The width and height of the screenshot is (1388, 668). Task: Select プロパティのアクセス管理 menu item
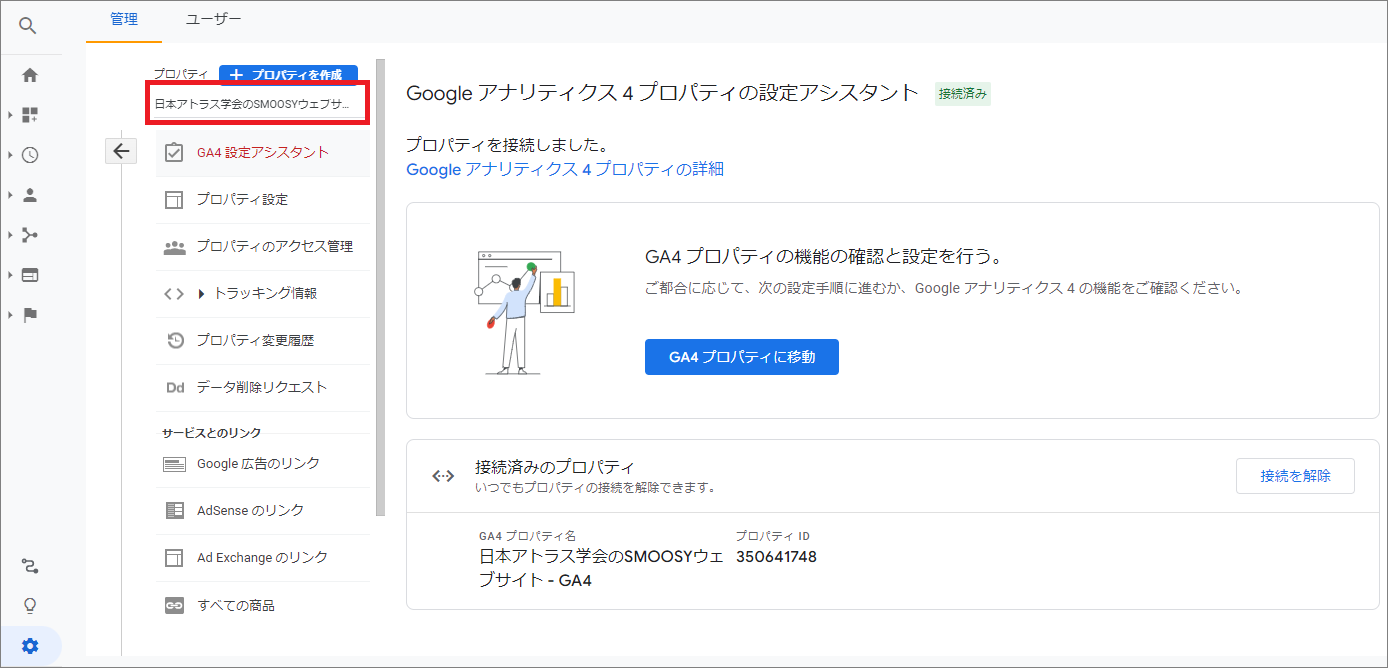point(263,247)
